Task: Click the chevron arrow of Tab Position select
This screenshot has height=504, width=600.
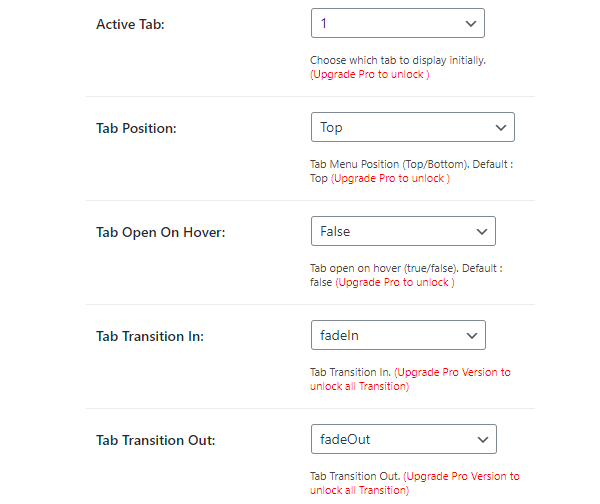Action: click(501, 127)
